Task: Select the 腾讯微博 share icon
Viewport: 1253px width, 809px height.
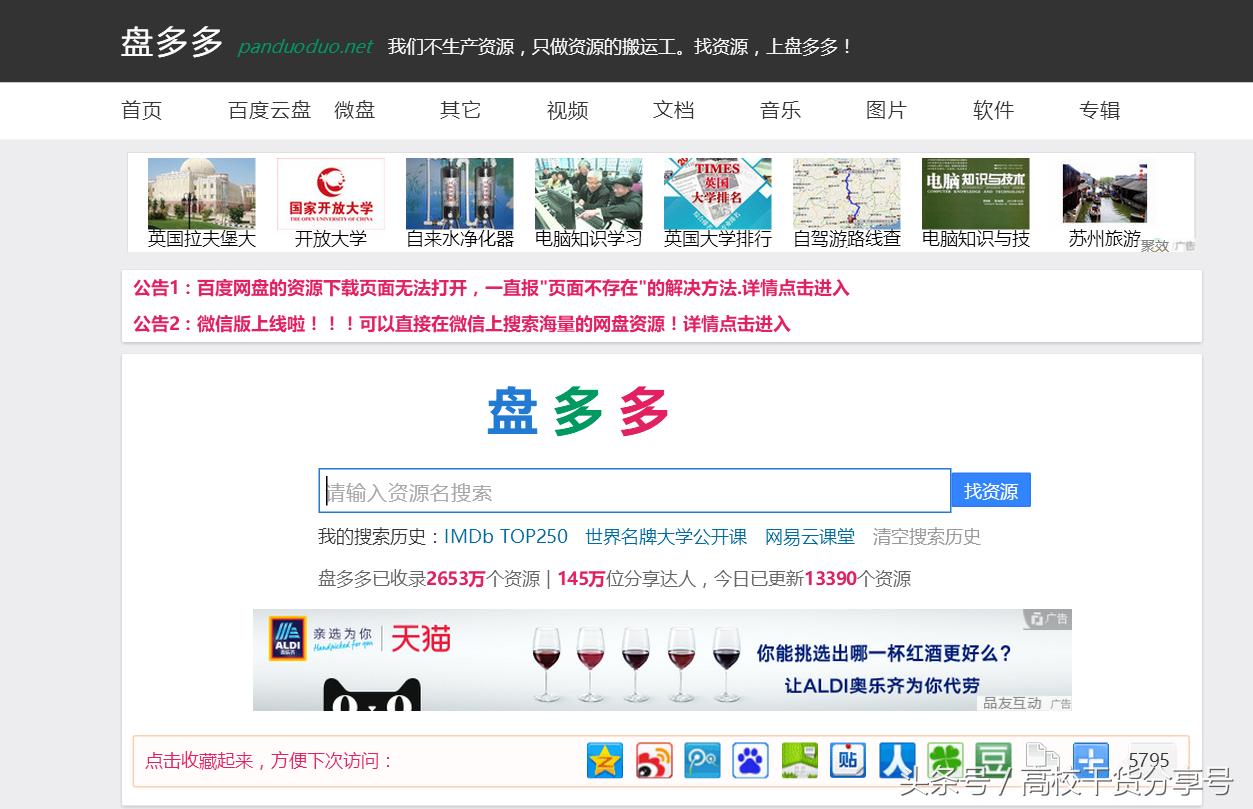Action: pos(702,760)
